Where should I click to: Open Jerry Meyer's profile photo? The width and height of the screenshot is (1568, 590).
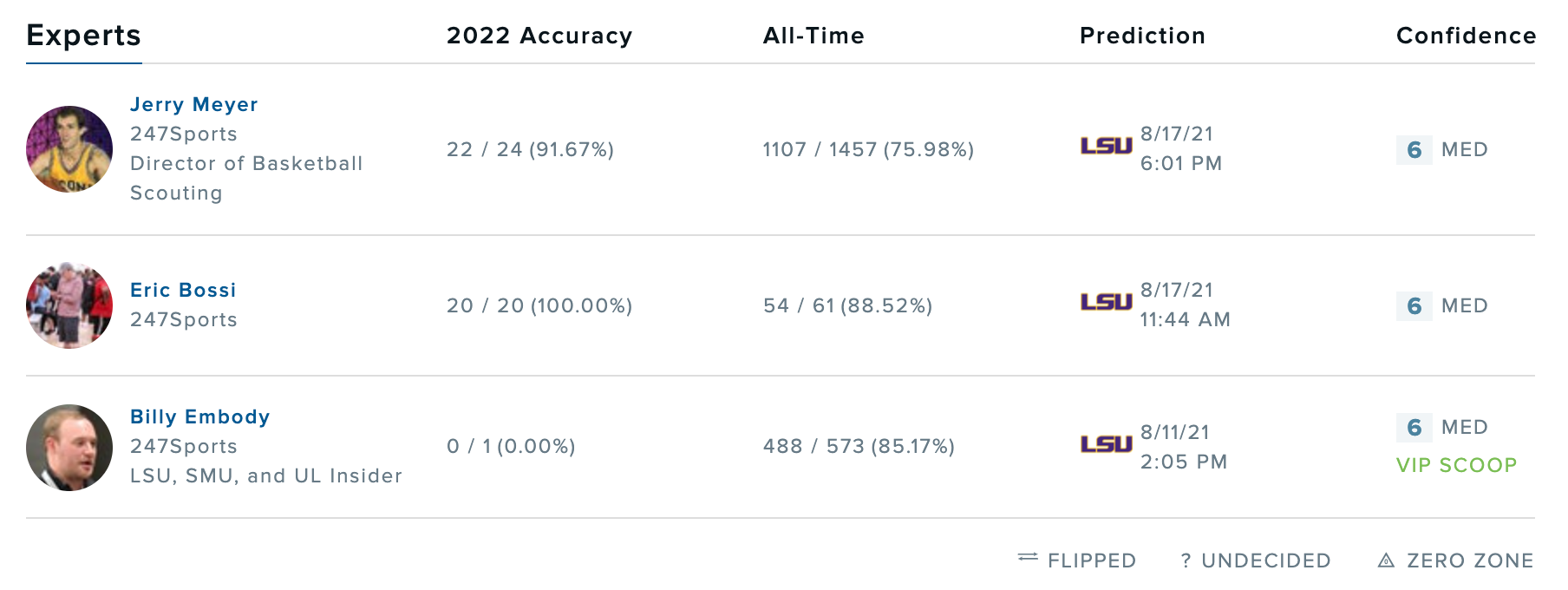click(69, 149)
